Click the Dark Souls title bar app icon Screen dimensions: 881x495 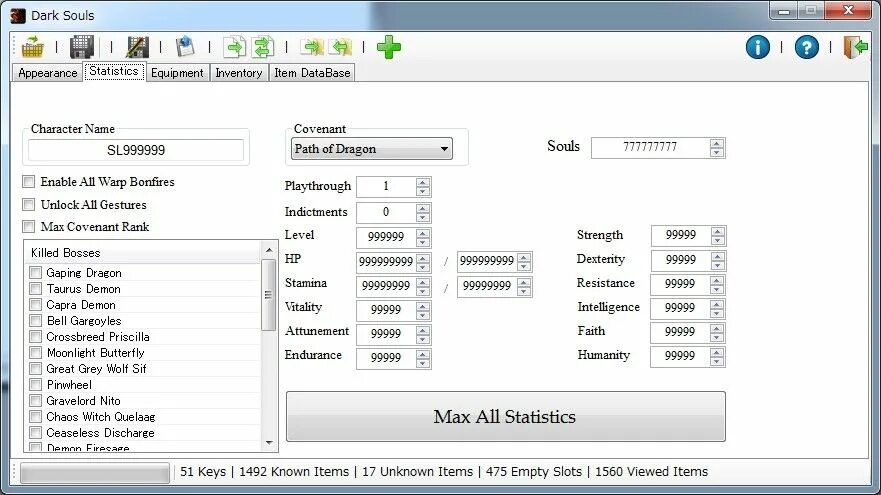[x=18, y=16]
